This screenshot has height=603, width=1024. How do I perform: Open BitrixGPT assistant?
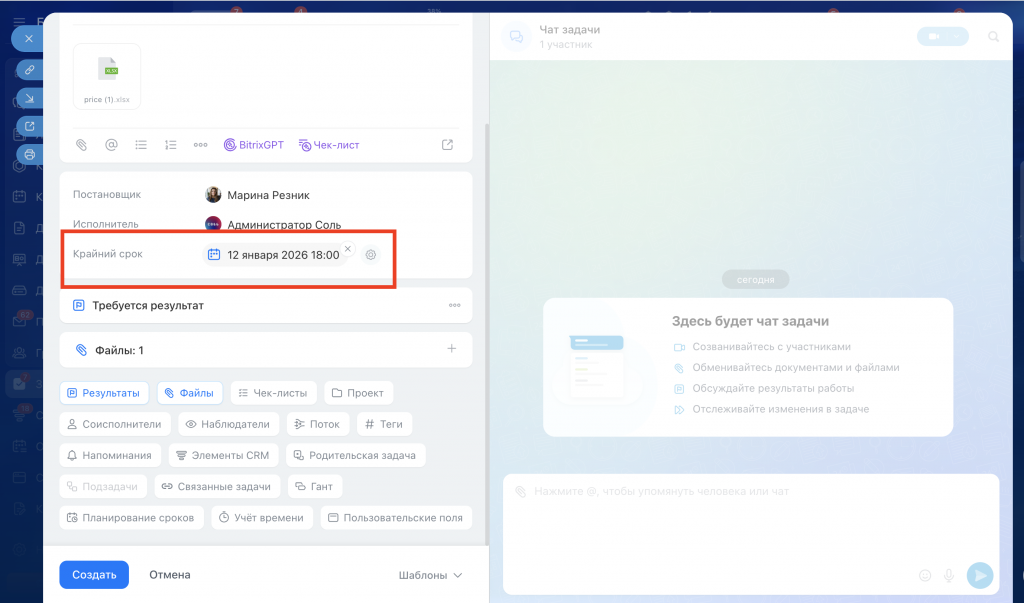[x=254, y=145]
